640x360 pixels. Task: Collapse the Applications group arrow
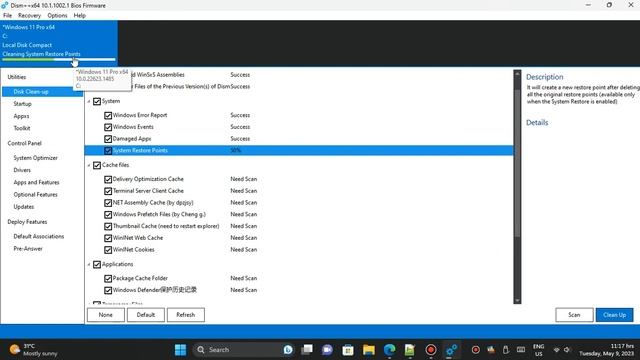point(89,264)
